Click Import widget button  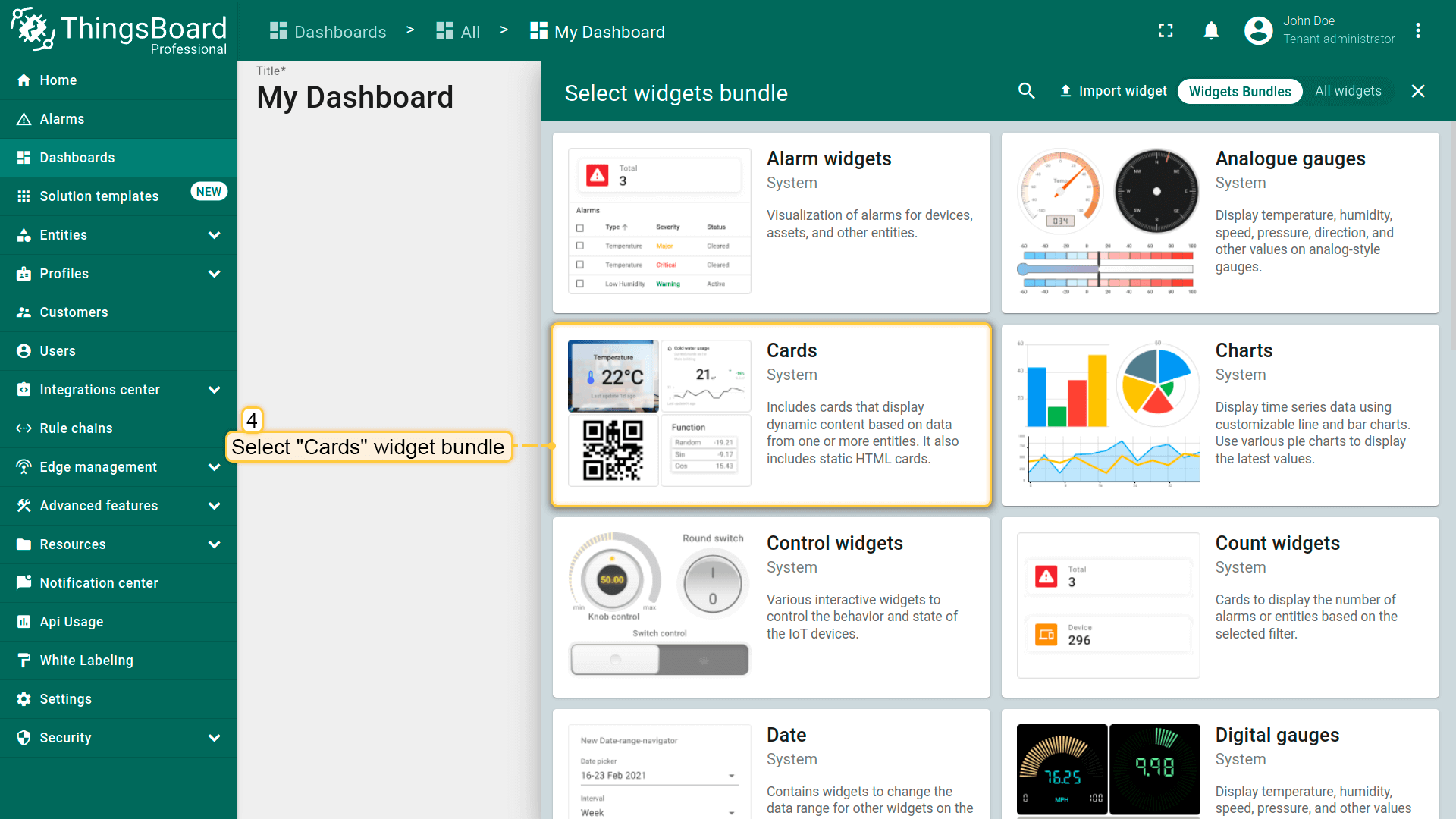coord(1112,92)
